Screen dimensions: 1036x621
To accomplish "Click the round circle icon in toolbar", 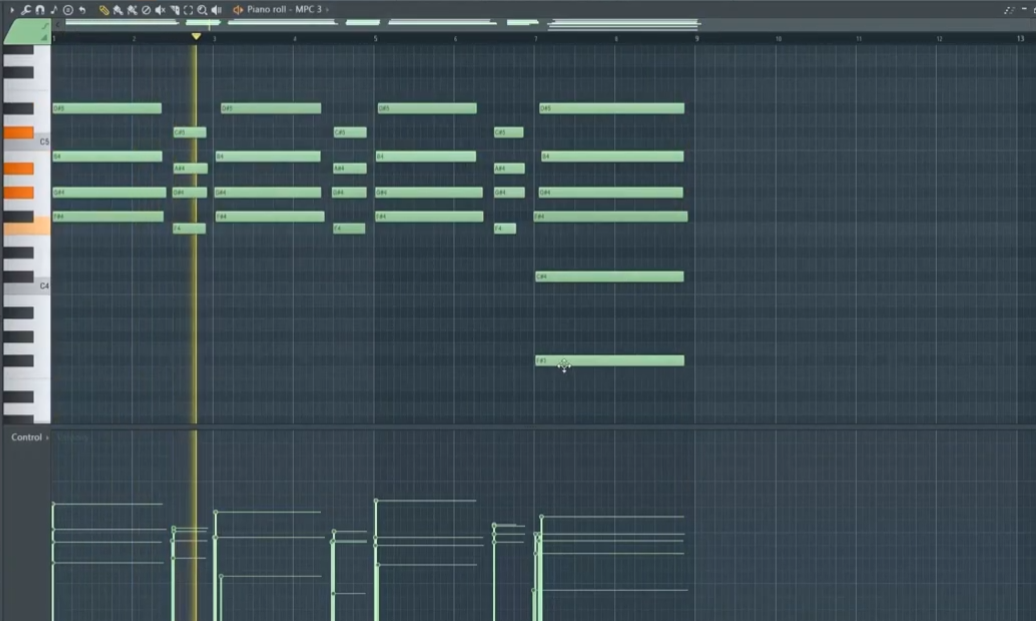I will [x=68, y=10].
